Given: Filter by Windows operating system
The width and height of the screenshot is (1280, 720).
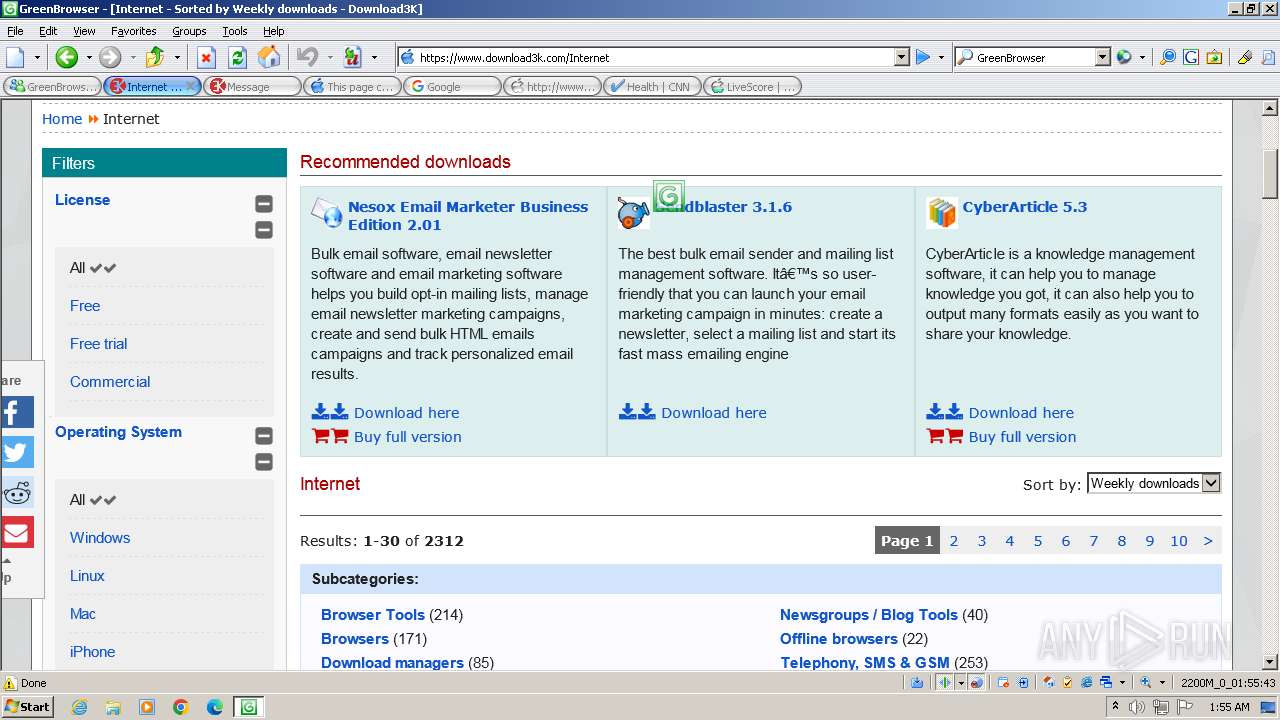Looking at the screenshot, I should [x=100, y=538].
